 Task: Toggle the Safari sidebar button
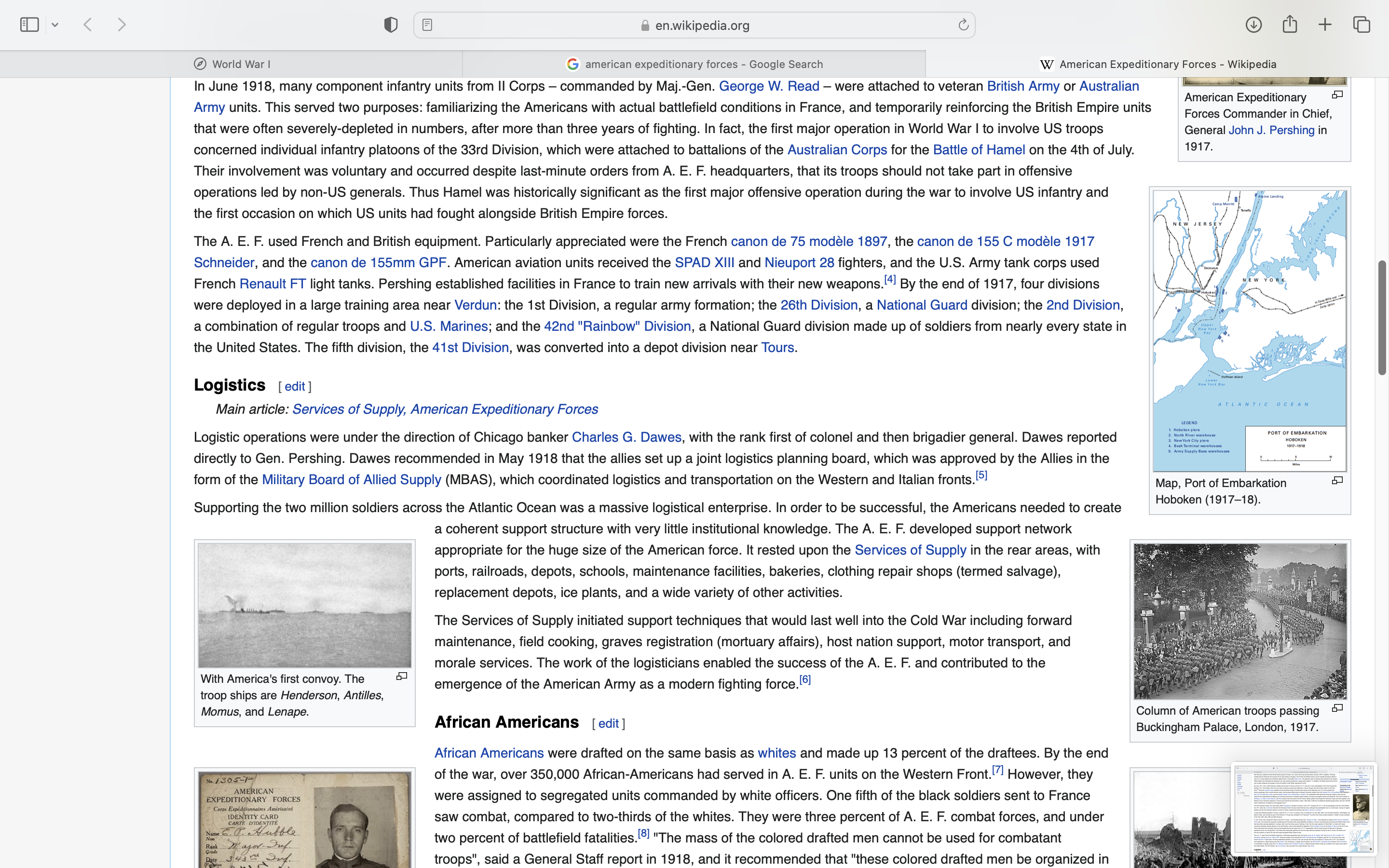tap(29, 25)
